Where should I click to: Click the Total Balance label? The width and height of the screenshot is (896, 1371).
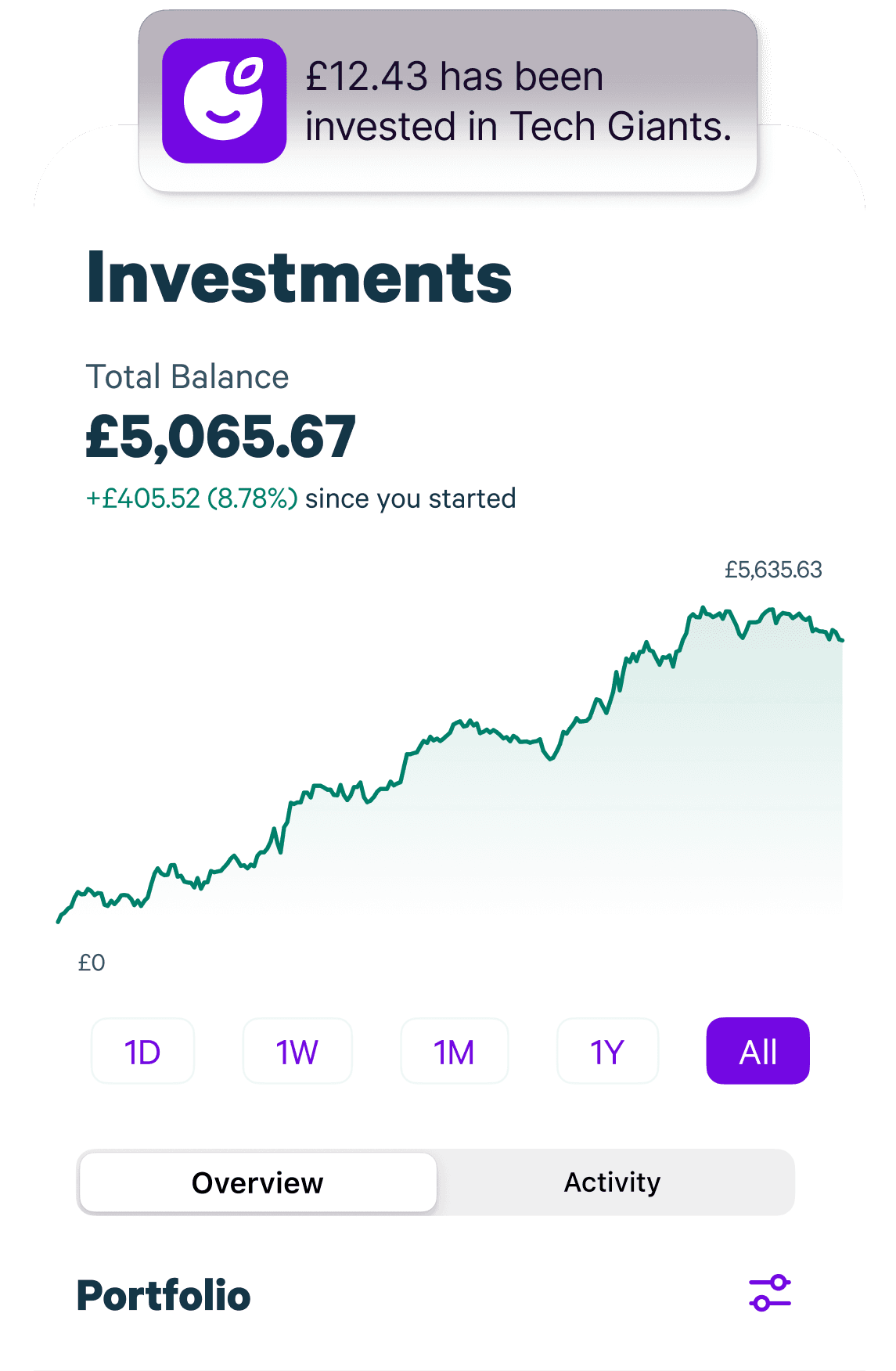(x=188, y=376)
